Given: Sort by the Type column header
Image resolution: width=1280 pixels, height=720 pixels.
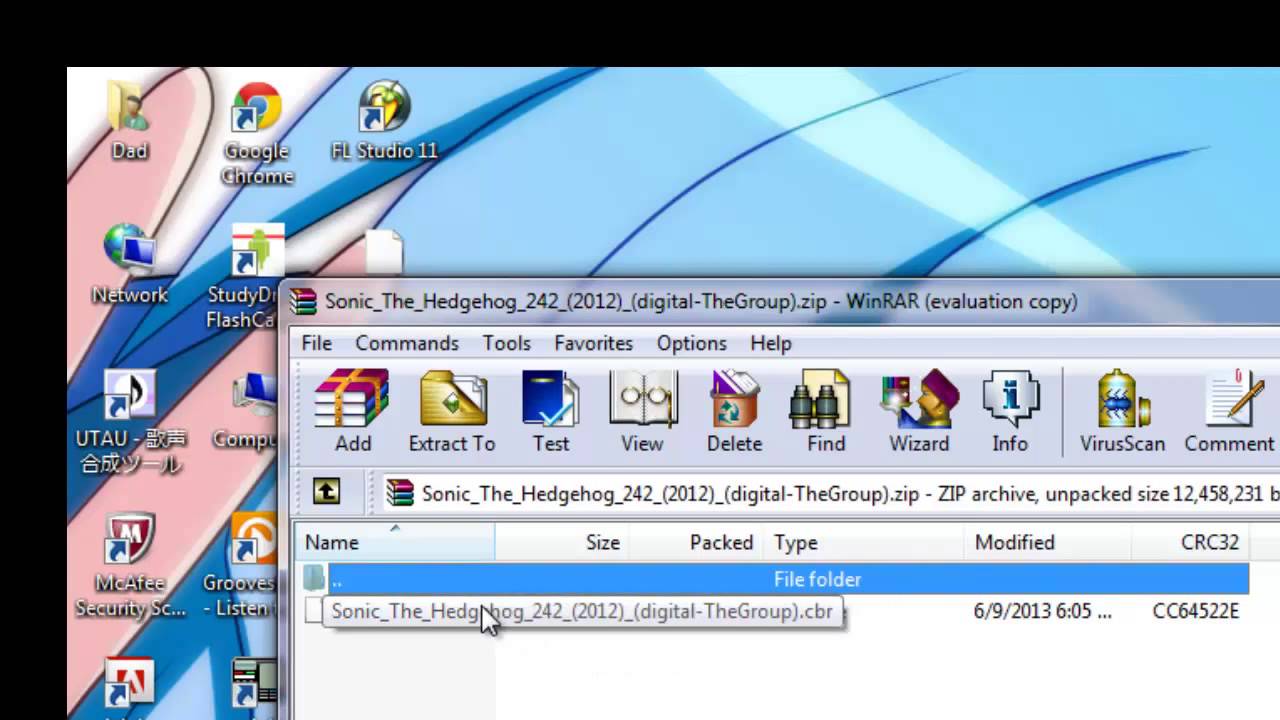Looking at the screenshot, I should click(x=864, y=542).
